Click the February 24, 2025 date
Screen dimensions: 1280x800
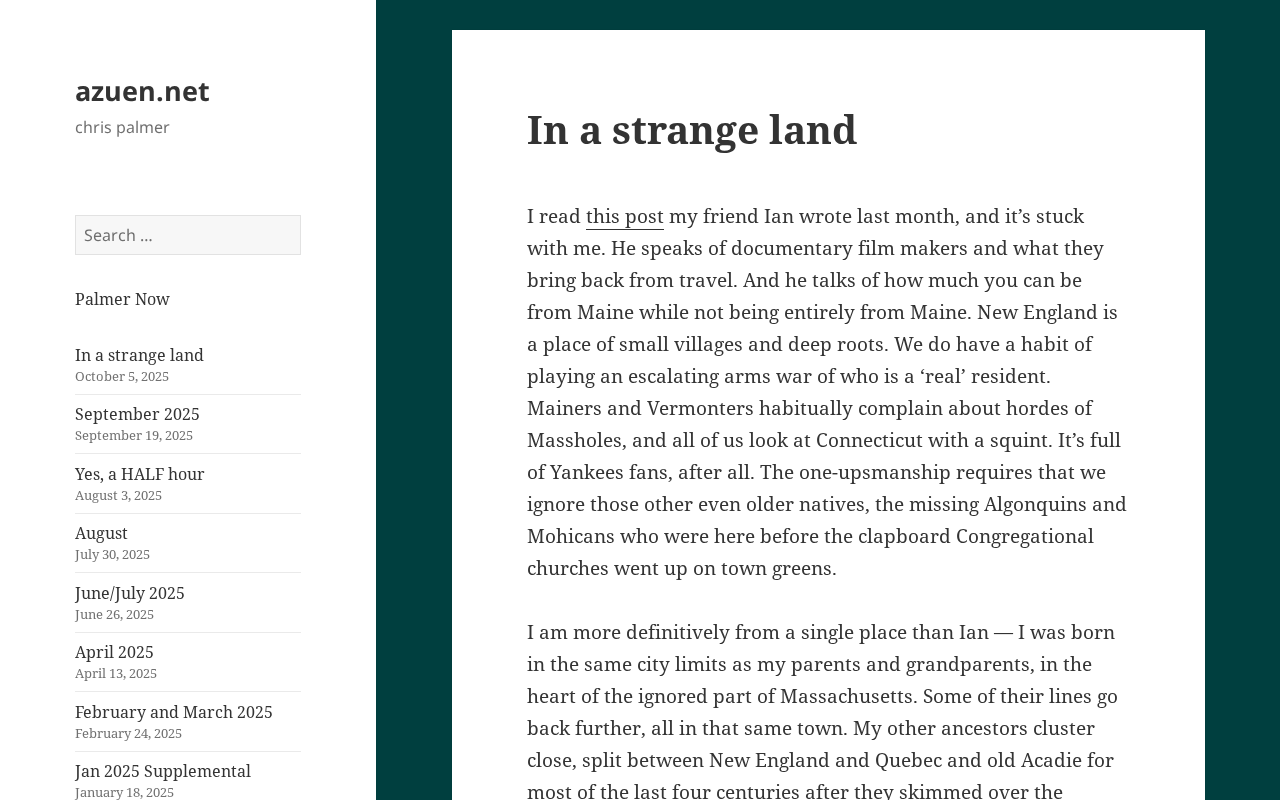click(x=128, y=733)
